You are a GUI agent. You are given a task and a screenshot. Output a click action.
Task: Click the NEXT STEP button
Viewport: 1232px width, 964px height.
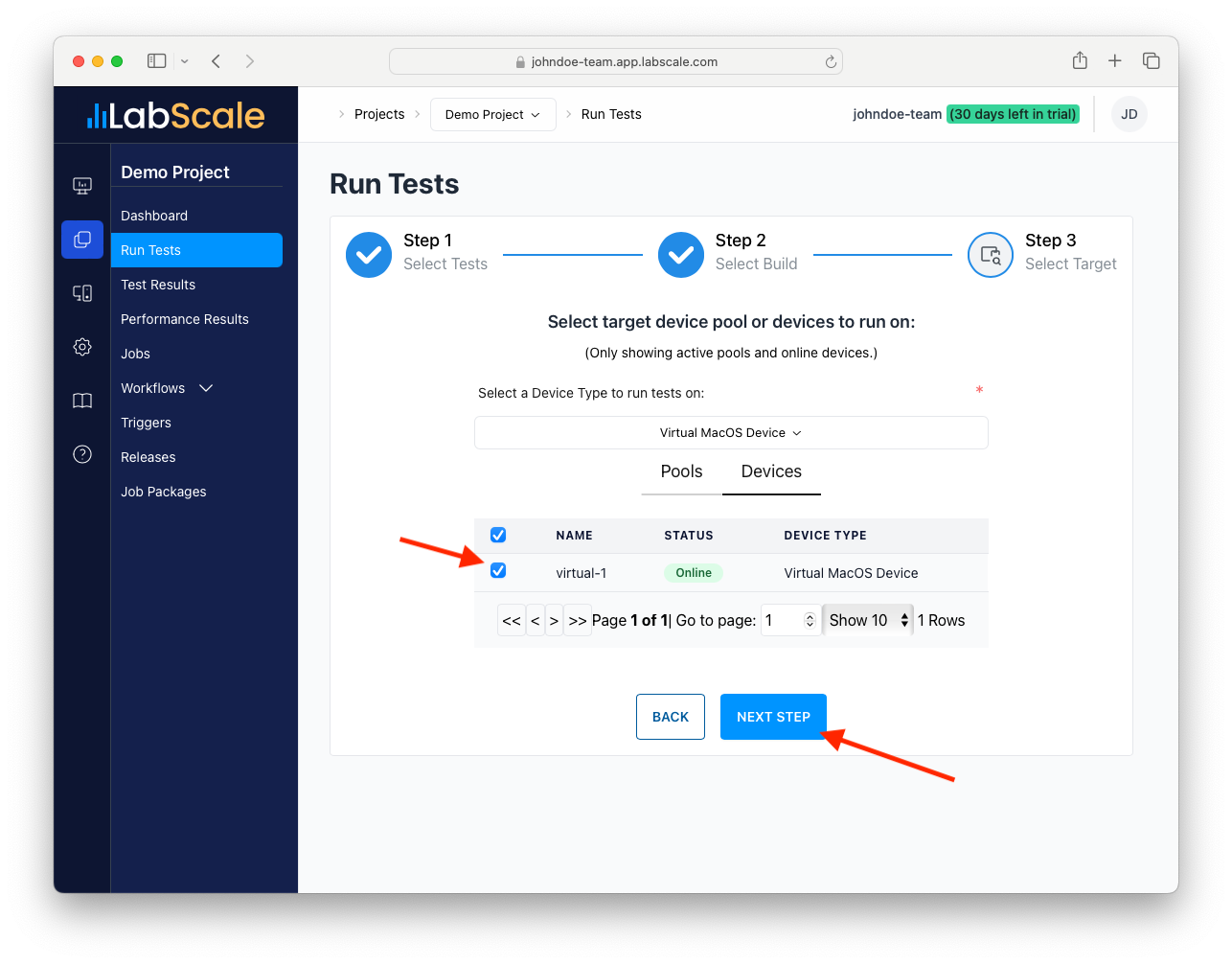[x=773, y=717]
